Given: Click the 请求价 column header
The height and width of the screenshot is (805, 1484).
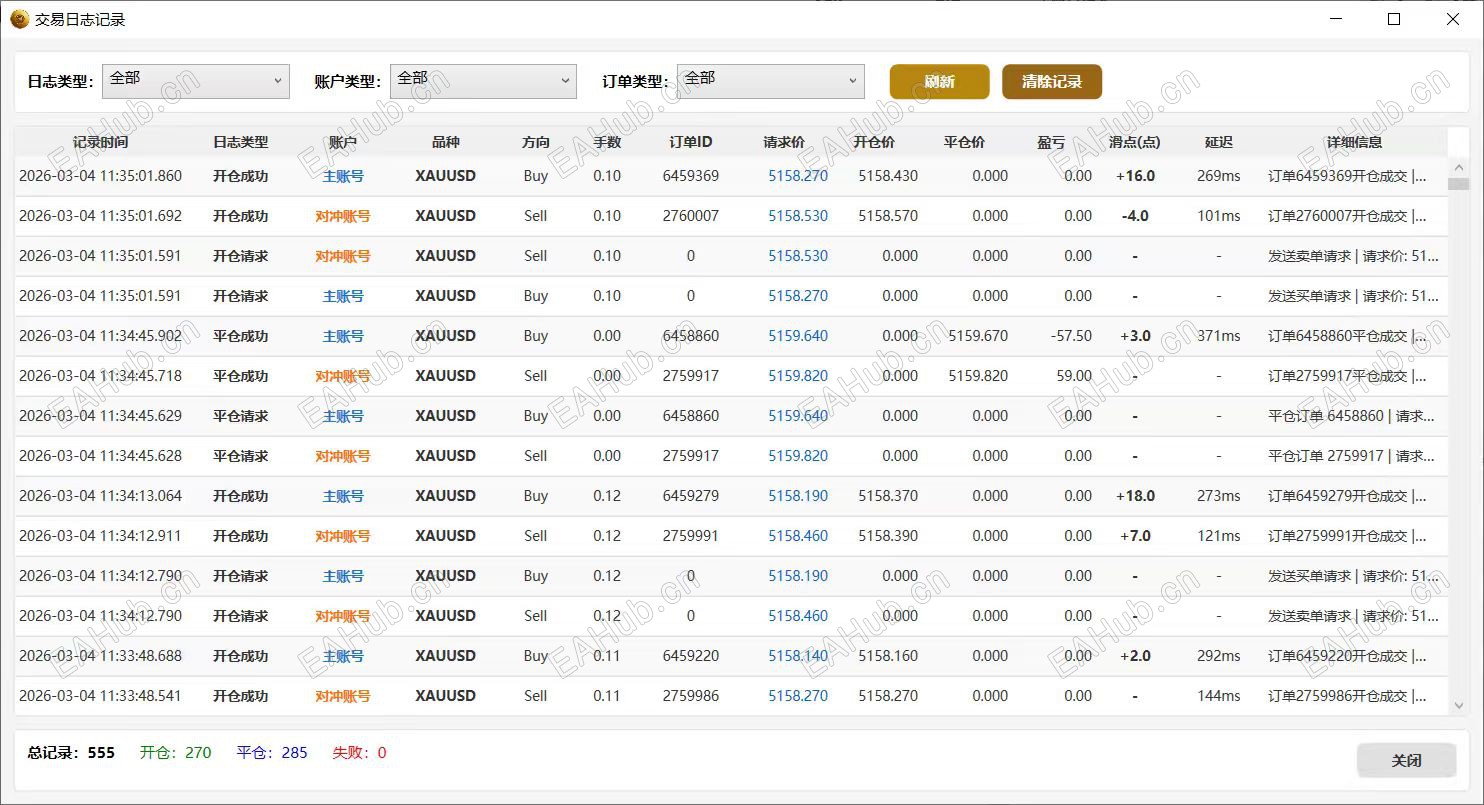Looking at the screenshot, I should (x=784, y=142).
